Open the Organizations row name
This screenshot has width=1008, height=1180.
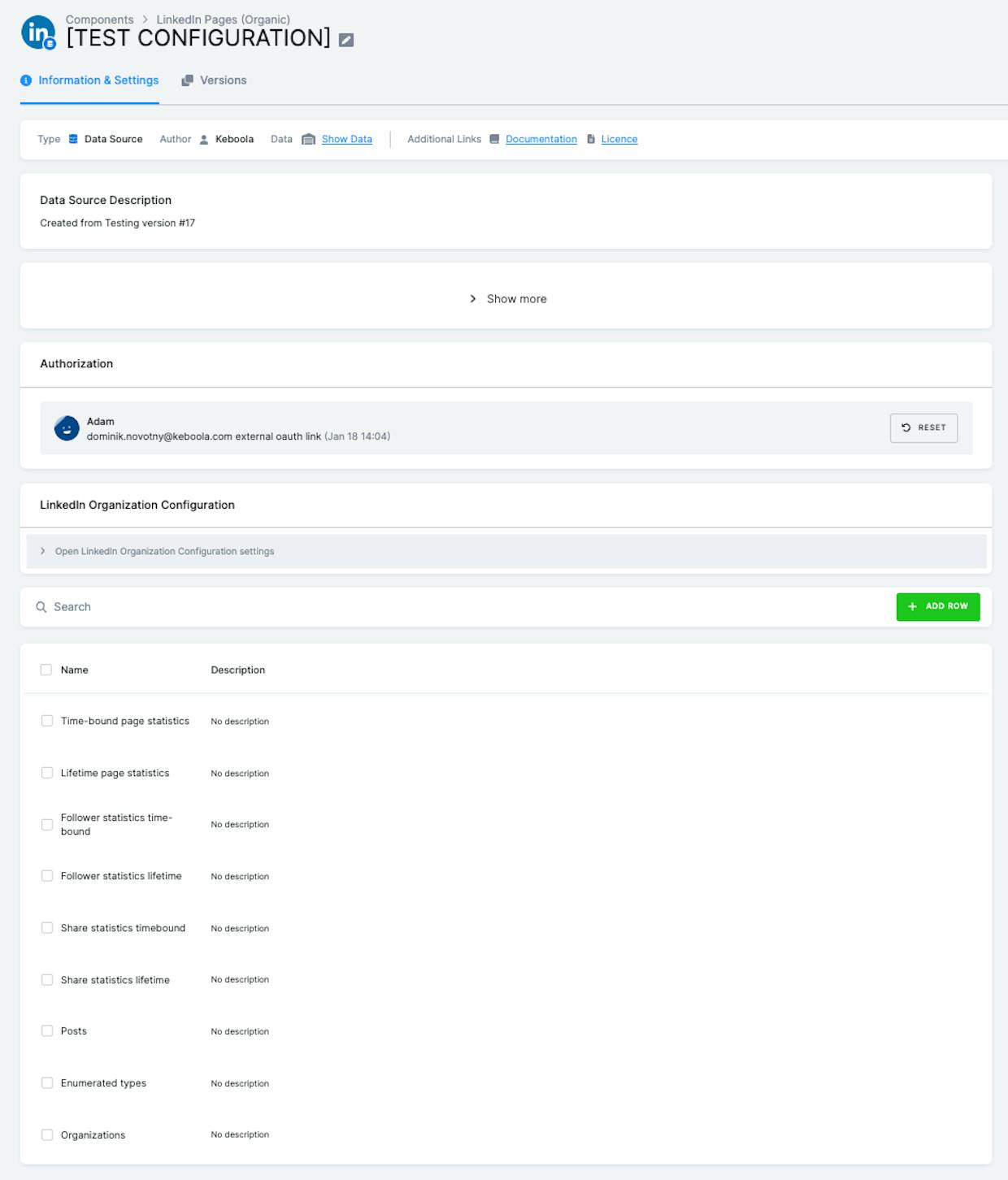coord(93,1135)
